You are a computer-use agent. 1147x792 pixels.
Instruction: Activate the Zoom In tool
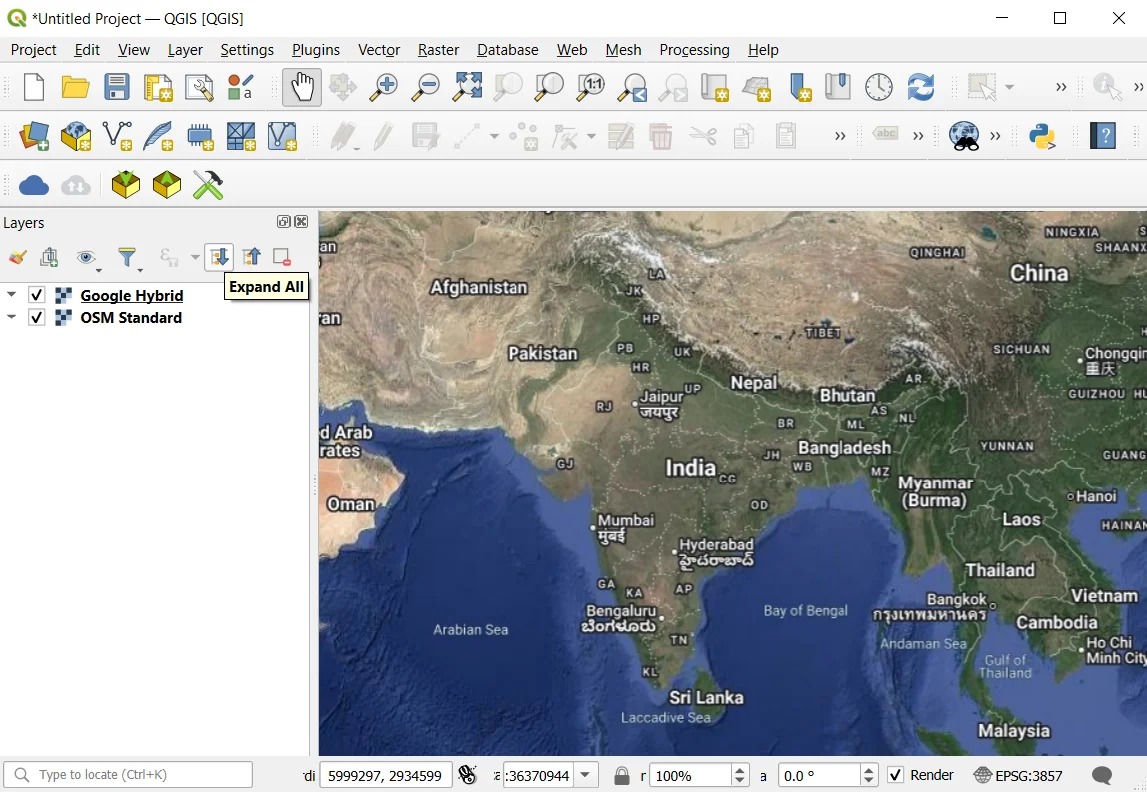click(382, 87)
